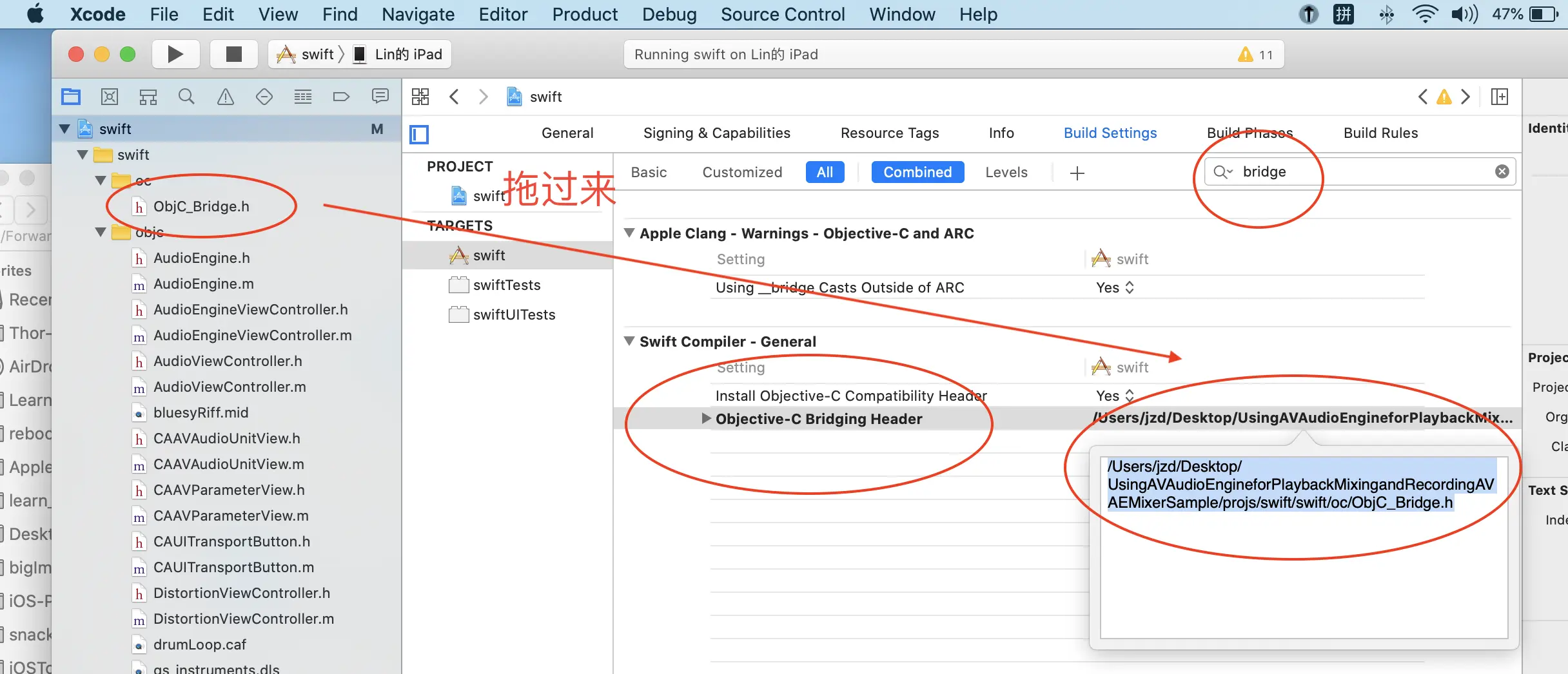Collapse the objc folder
This screenshot has height=674, width=1568.
pos(101,232)
